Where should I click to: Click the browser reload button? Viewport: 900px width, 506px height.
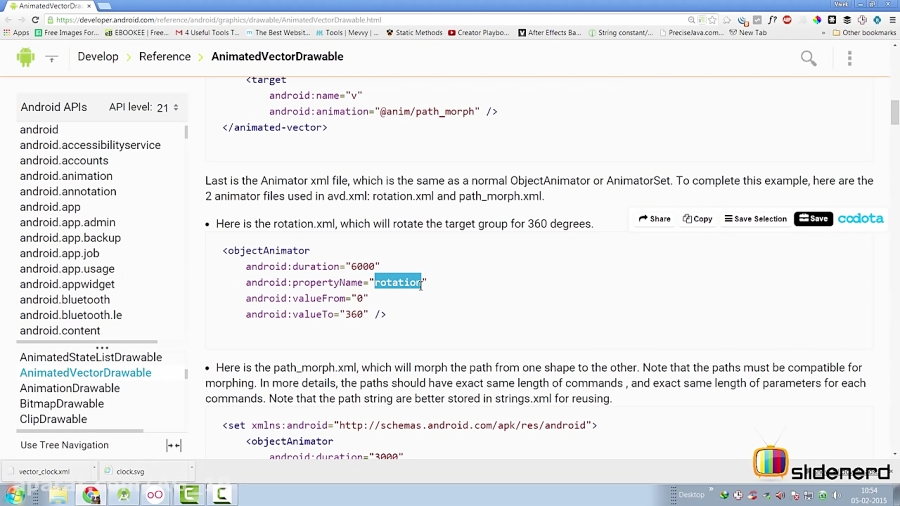[35, 20]
